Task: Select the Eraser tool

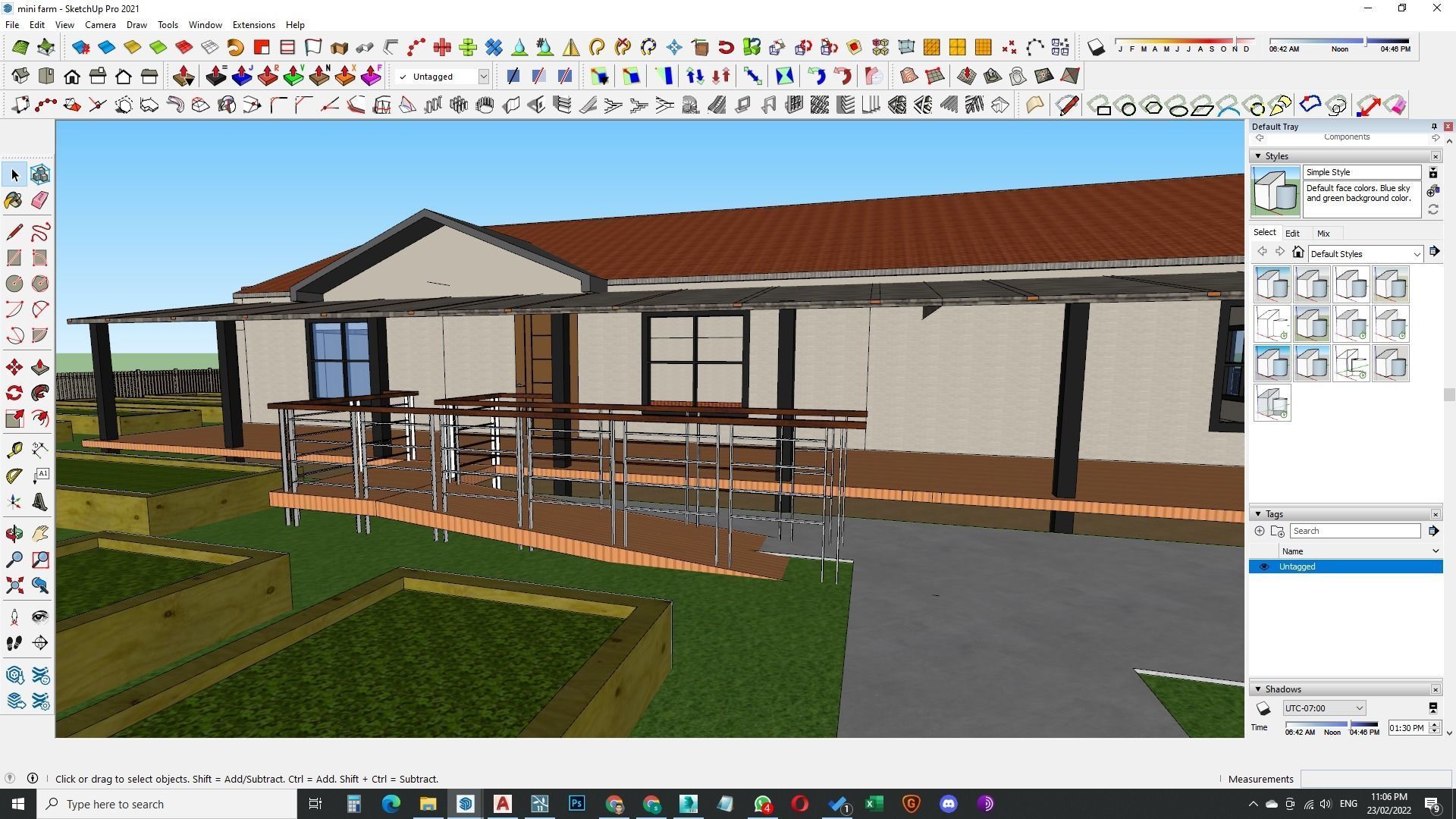Action: [x=39, y=200]
